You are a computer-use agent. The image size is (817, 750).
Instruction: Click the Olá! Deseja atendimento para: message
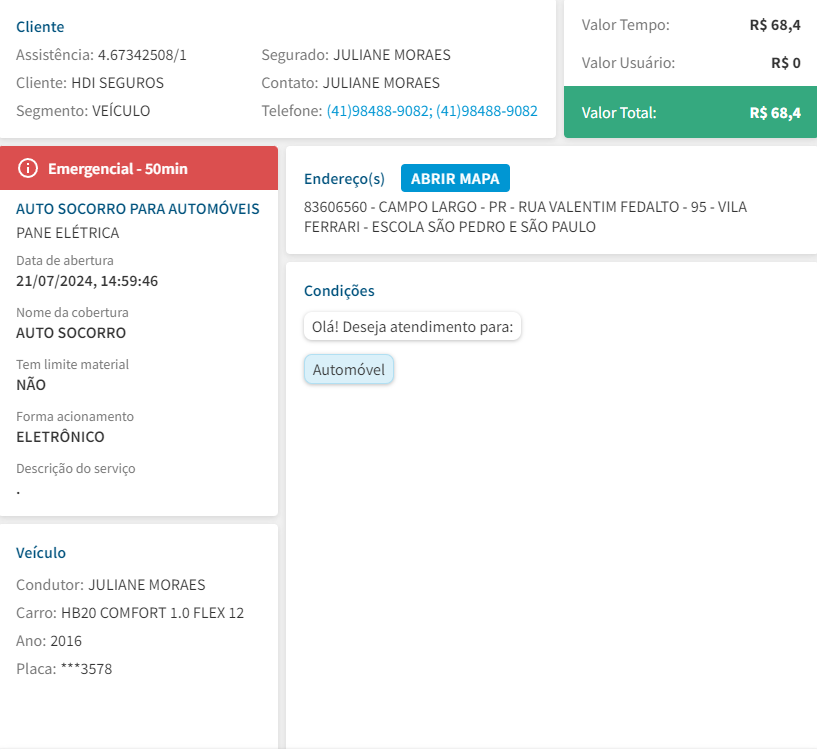tap(412, 326)
